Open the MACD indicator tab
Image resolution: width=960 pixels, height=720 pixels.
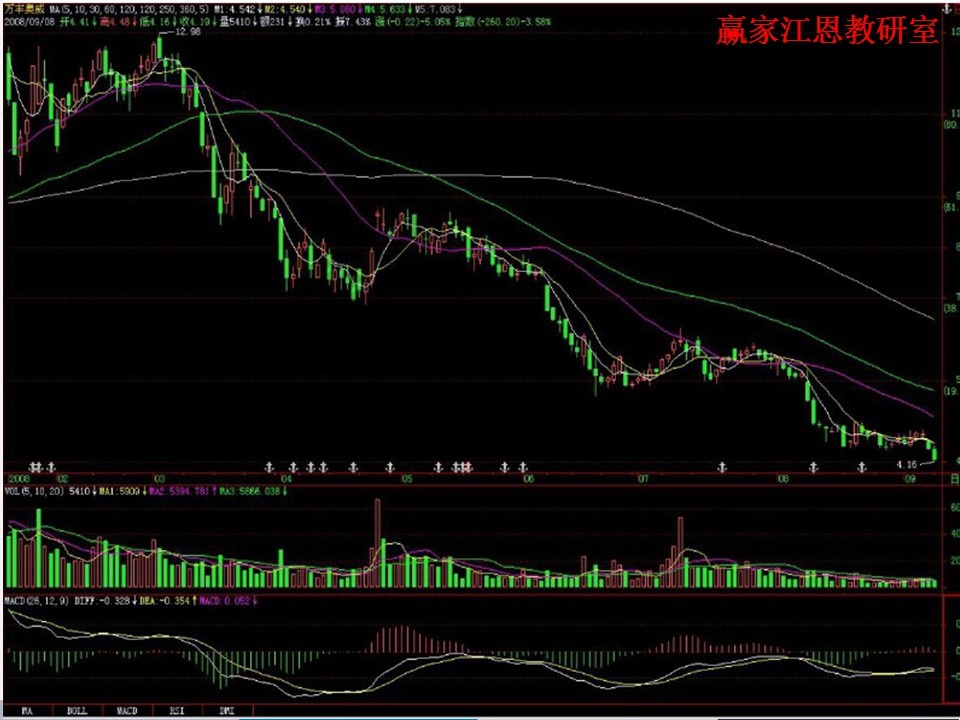tap(127, 711)
